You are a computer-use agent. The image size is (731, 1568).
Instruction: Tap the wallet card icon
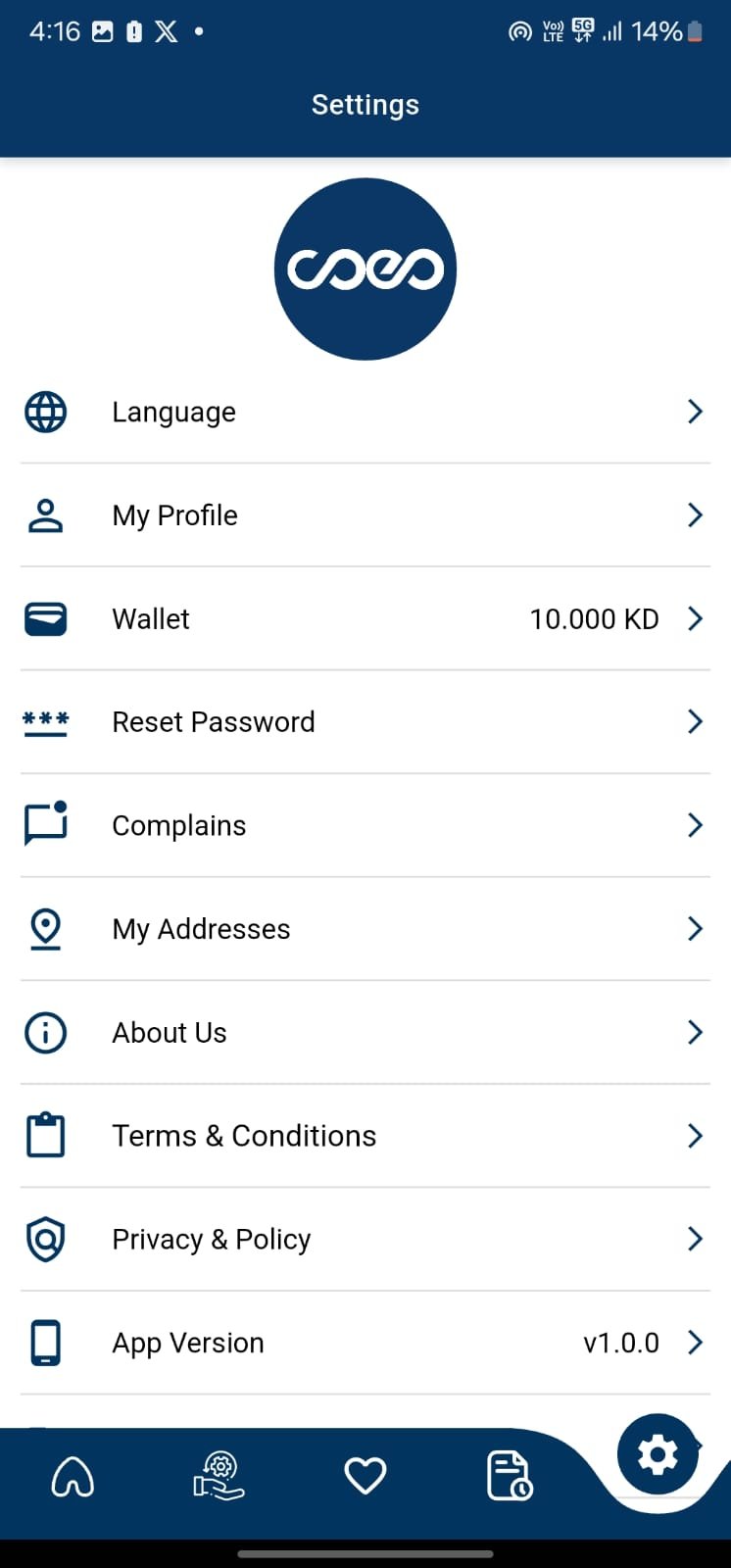45,619
